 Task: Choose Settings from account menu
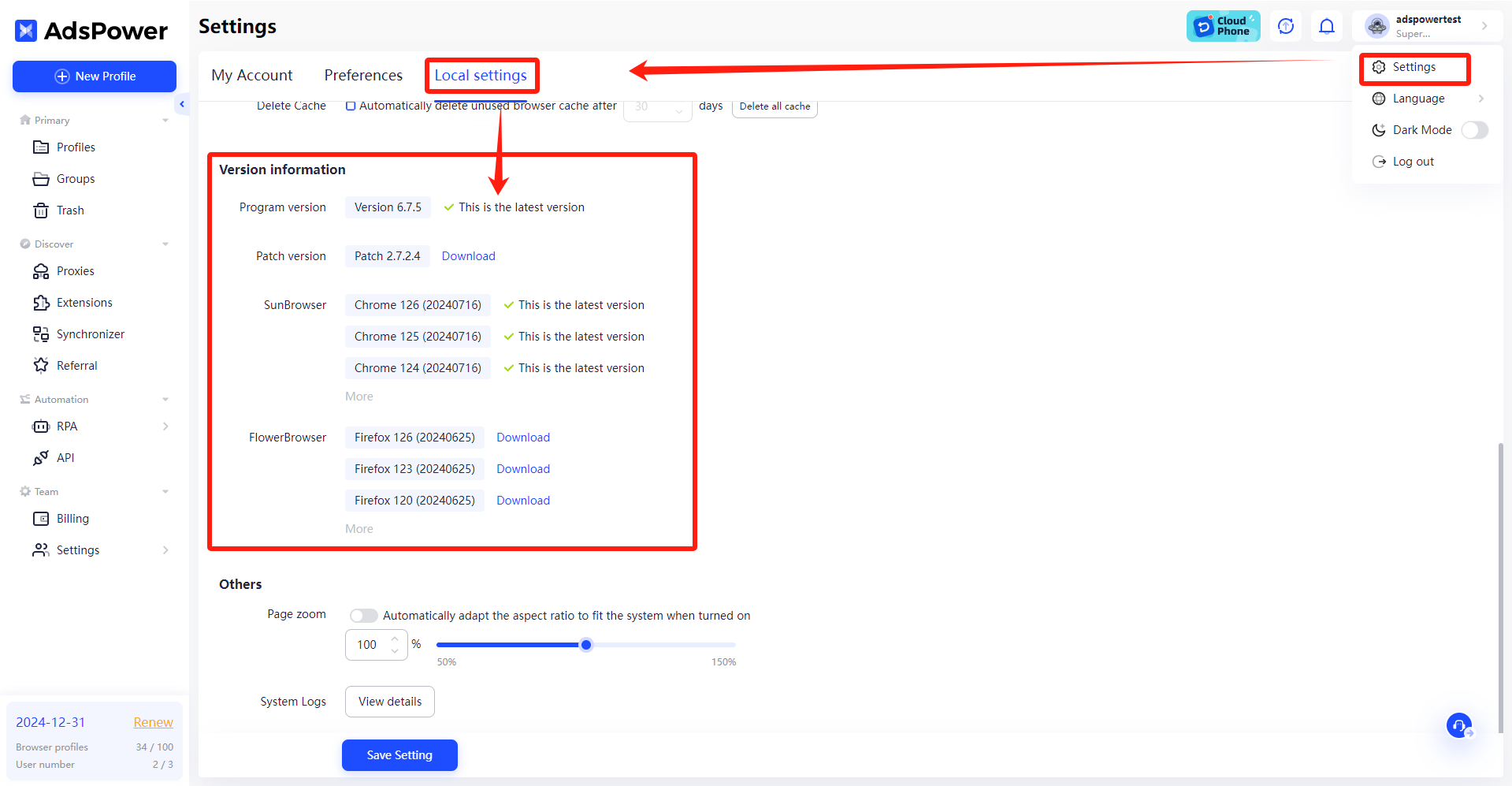pos(1414,67)
